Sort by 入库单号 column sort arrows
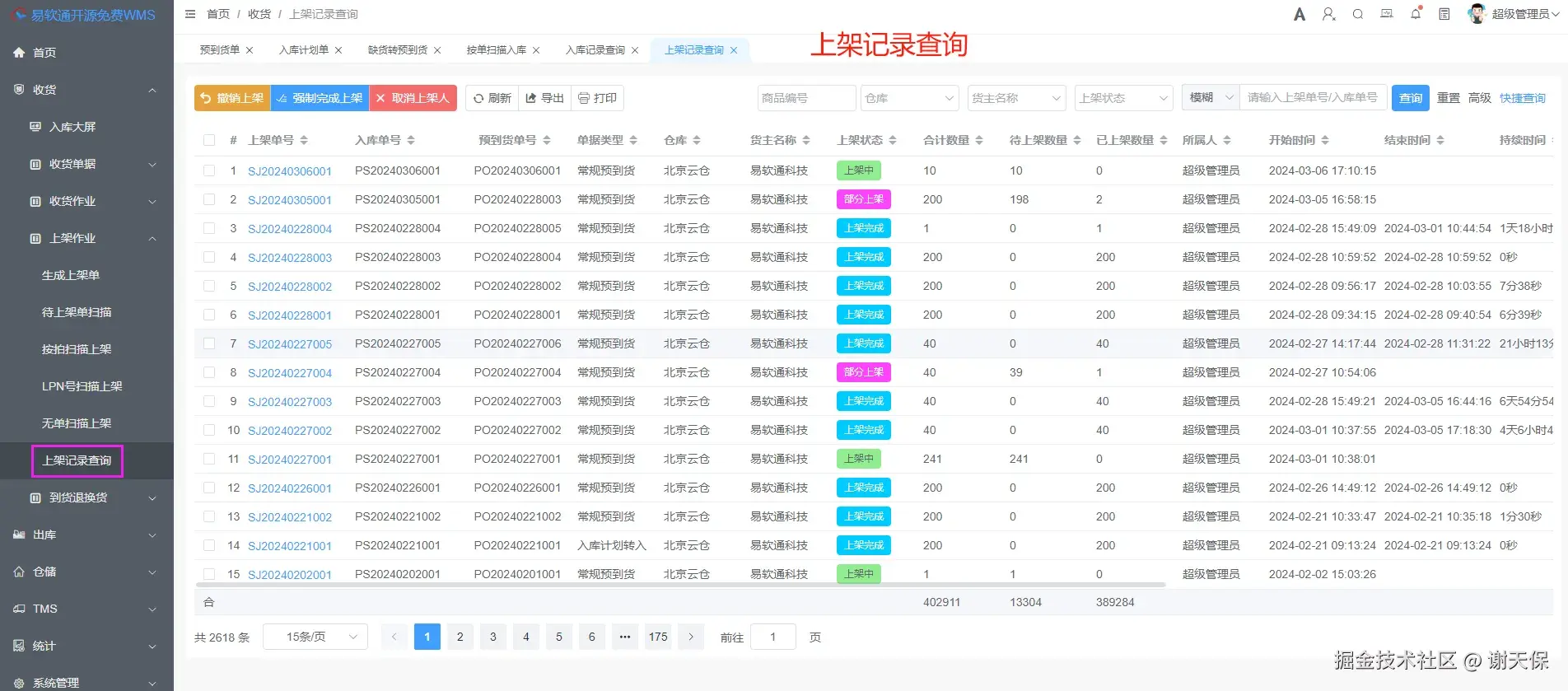The image size is (1568, 691). pos(411,140)
